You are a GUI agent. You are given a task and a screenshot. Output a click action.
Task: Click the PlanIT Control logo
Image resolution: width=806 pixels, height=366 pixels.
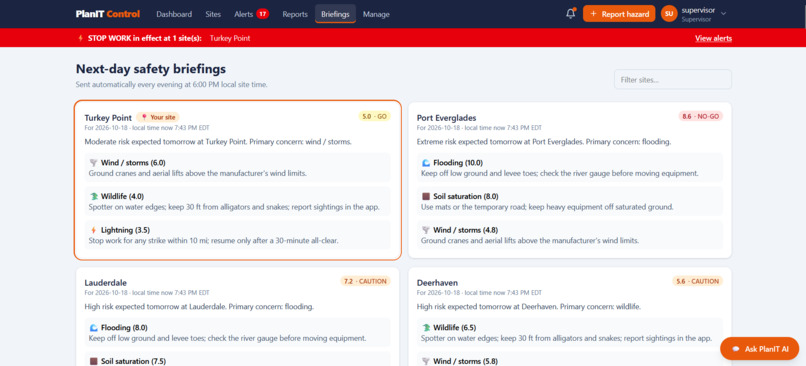tap(108, 14)
